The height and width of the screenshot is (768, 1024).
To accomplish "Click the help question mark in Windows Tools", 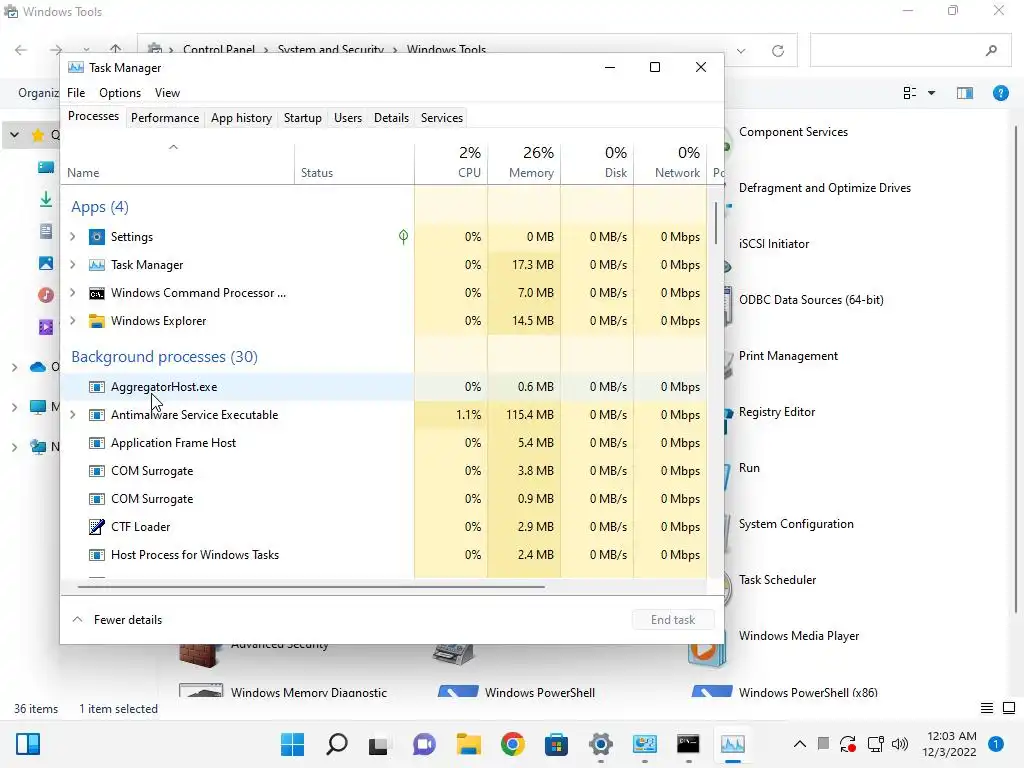I will [1000, 93].
